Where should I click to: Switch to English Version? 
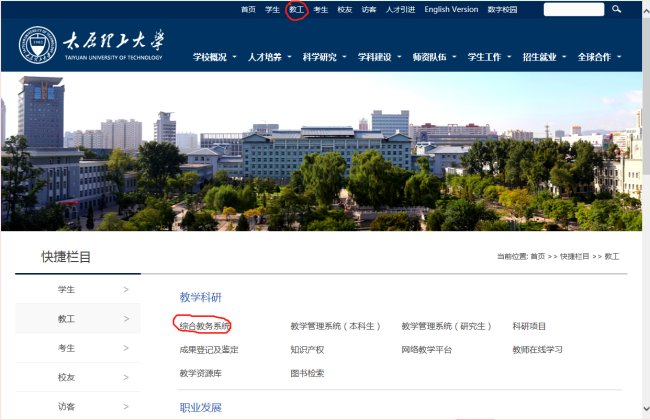pos(451,10)
